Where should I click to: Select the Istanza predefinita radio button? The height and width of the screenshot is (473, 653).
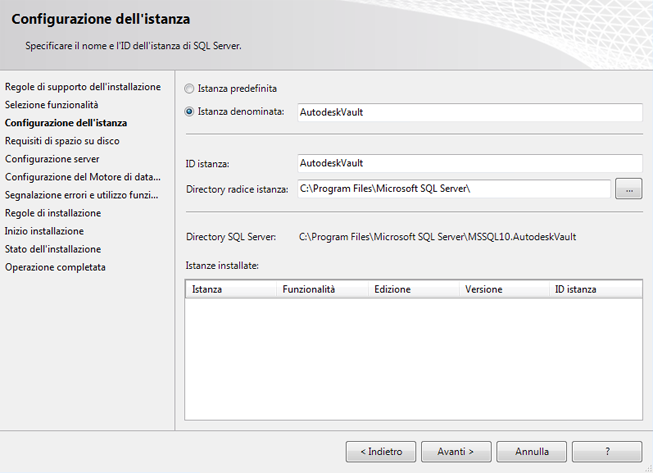coord(189,89)
